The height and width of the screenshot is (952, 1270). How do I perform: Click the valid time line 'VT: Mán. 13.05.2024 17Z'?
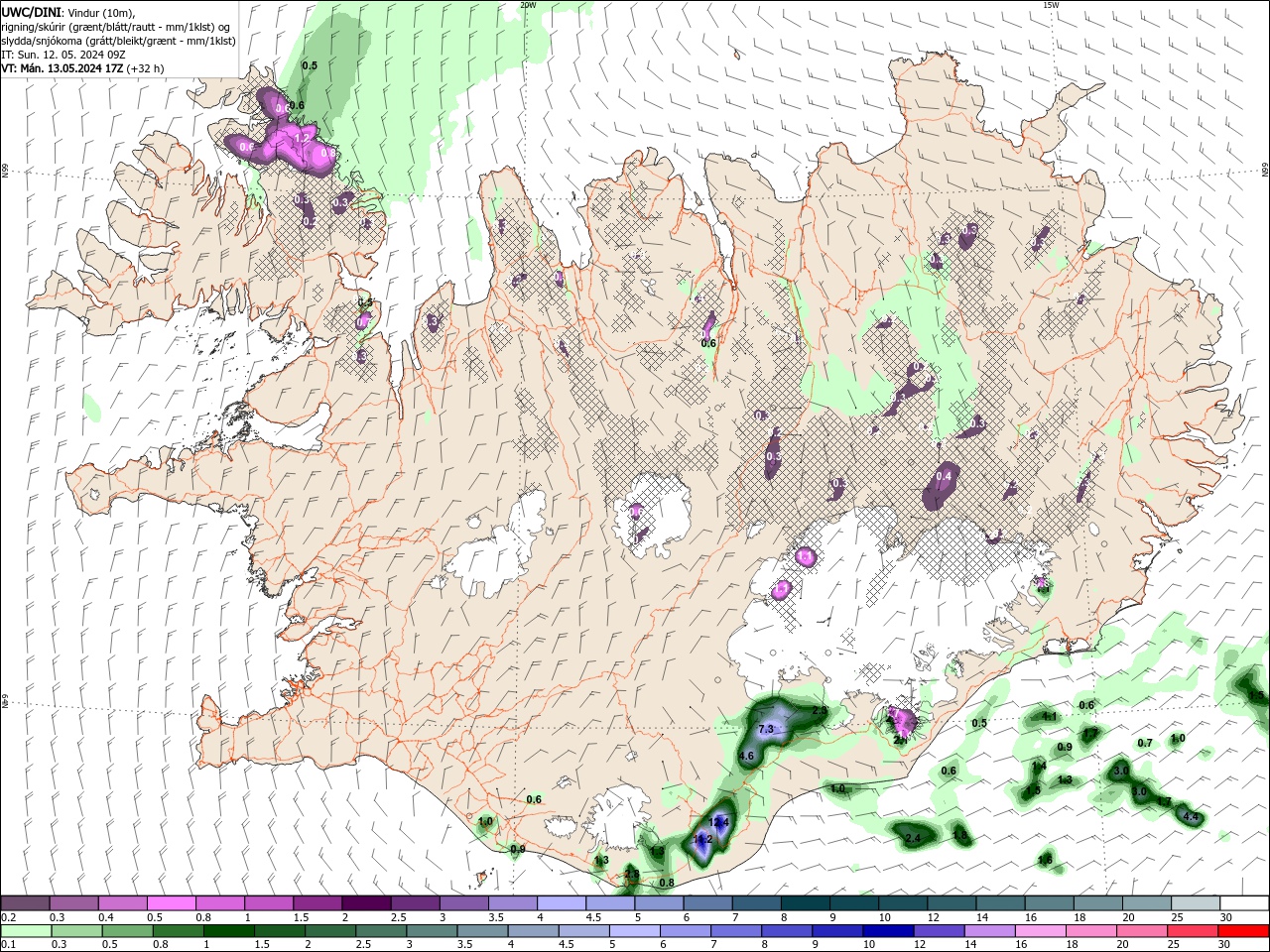(63, 68)
